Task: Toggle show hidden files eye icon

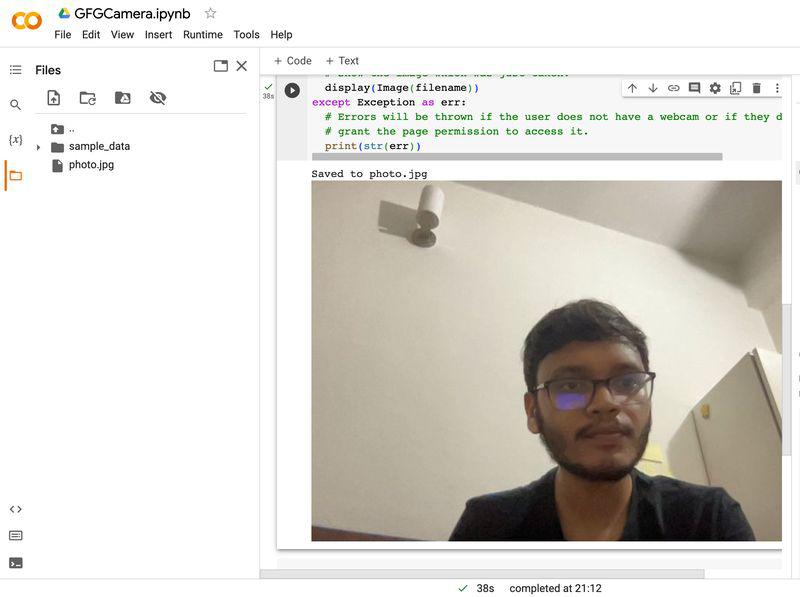Action: tap(158, 97)
